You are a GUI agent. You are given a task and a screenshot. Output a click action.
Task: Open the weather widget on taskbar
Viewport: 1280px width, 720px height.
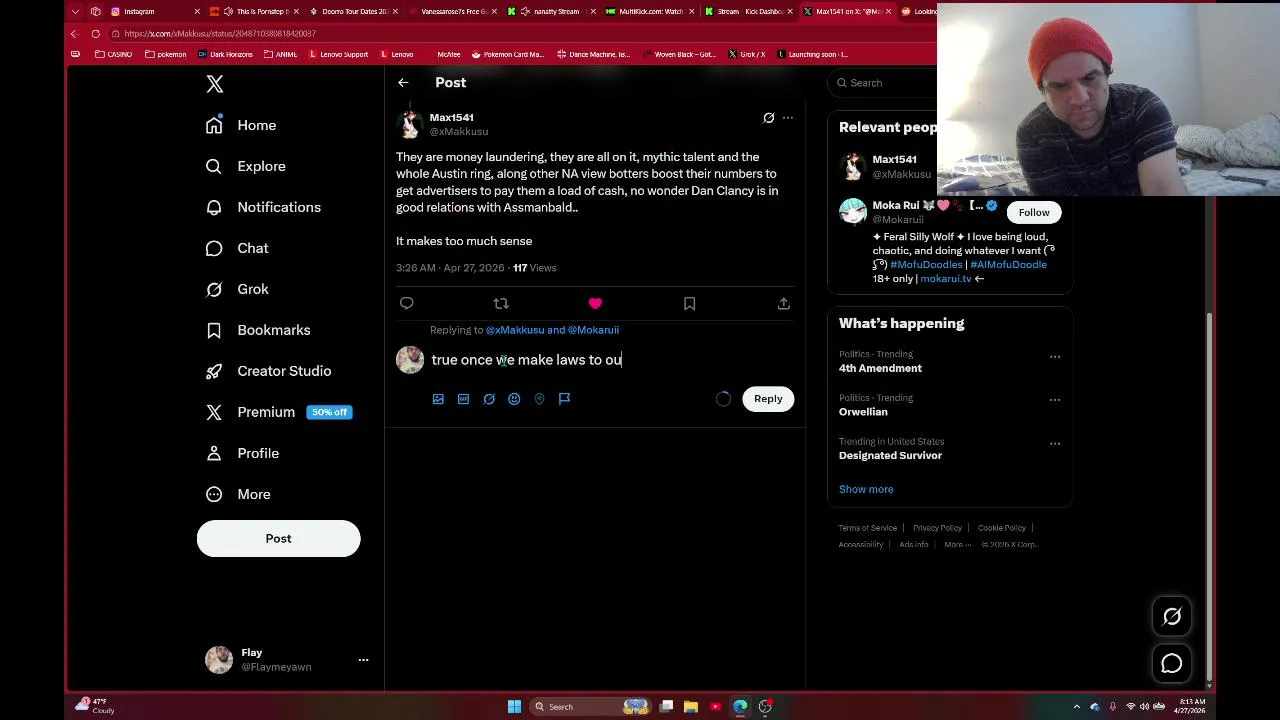[x=95, y=707]
